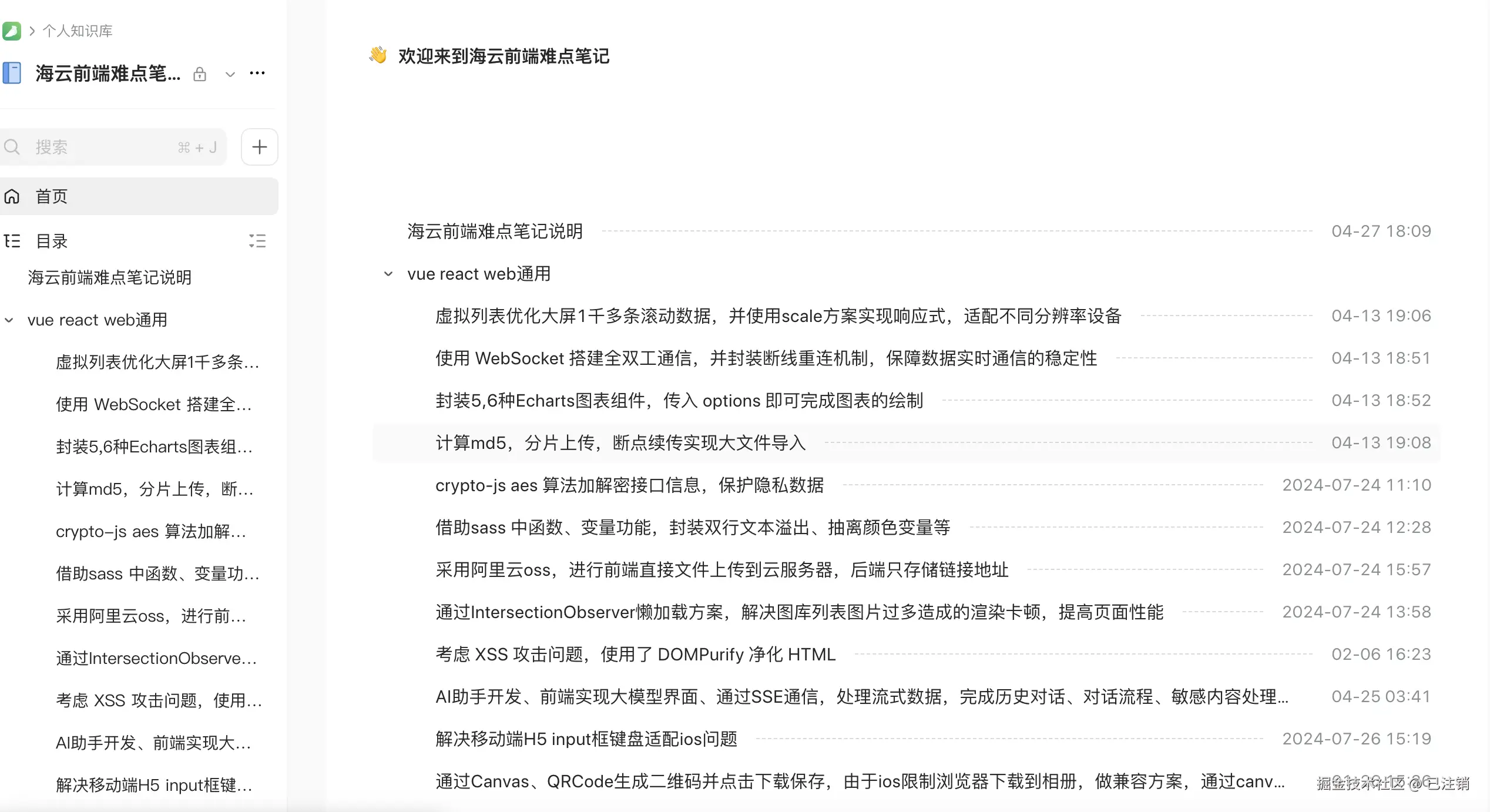1490x812 pixels.
Task: Create a new document with the plus icon
Action: (x=259, y=146)
